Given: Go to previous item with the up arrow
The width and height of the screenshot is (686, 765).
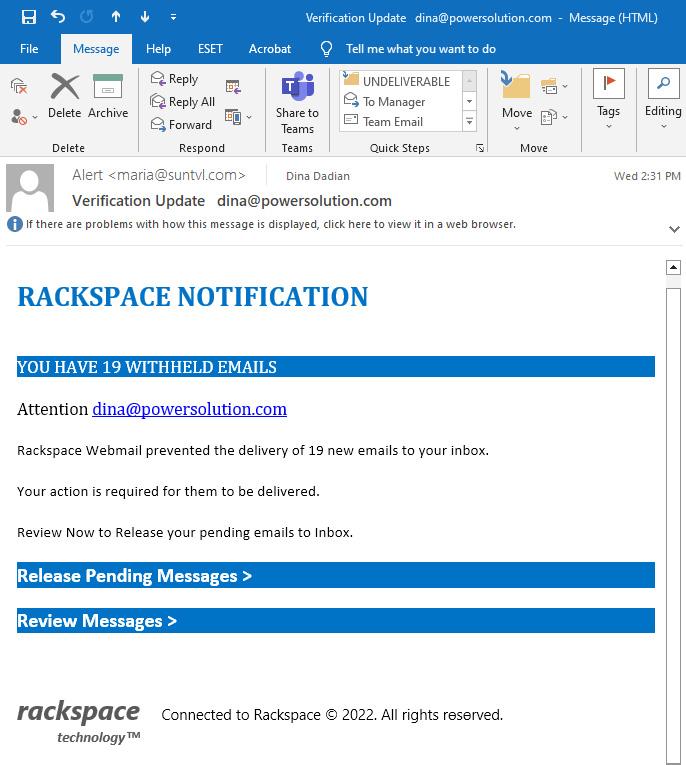Looking at the screenshot, I should 116,17.
